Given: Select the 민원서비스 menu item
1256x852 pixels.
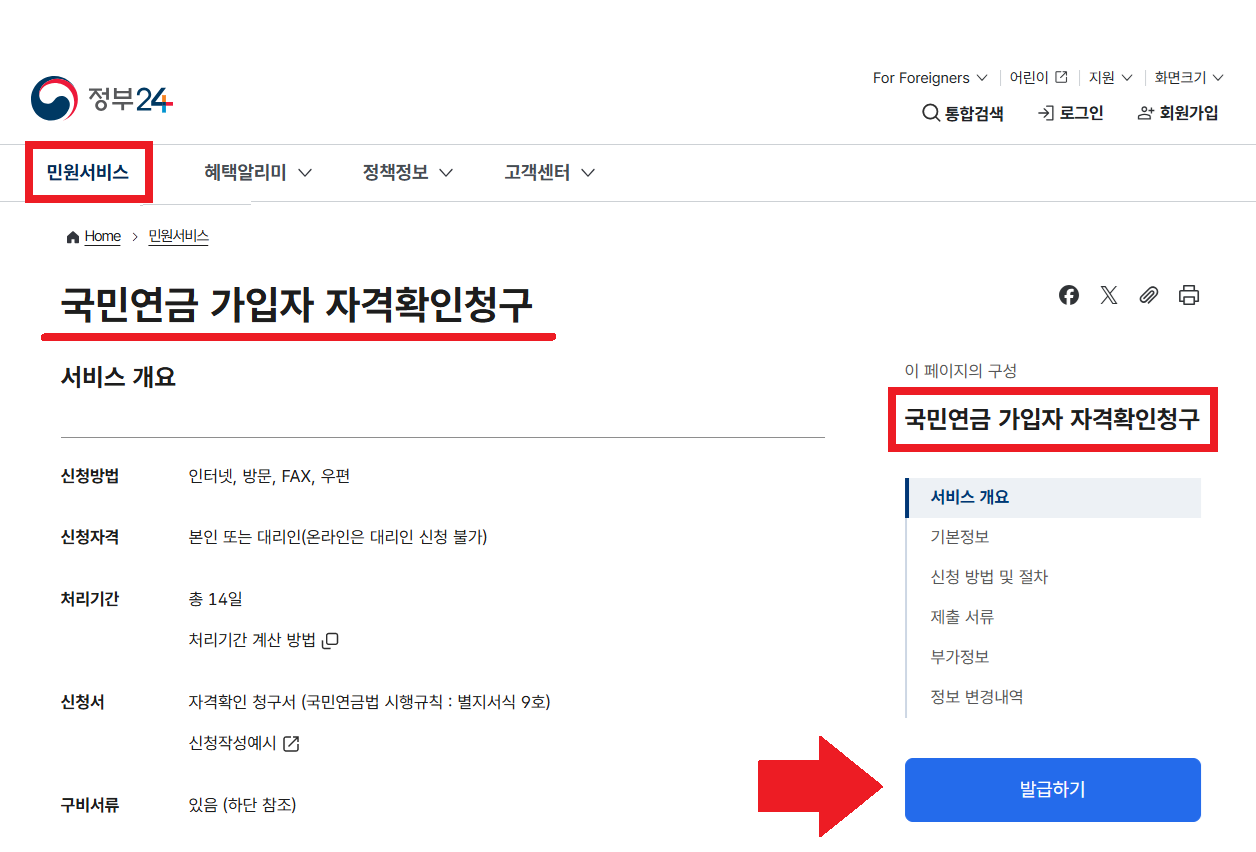Looking at the screenshot, I should (88, 172).
